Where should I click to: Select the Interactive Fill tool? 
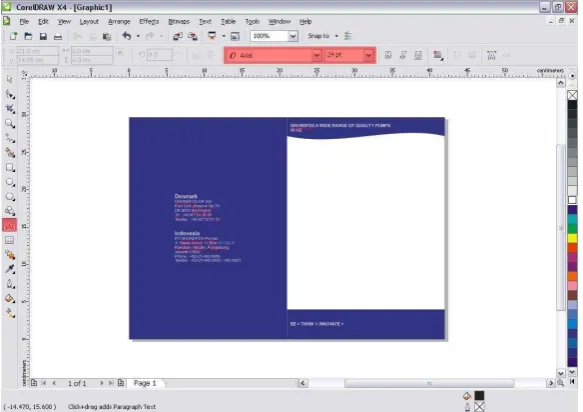point(10,313)
